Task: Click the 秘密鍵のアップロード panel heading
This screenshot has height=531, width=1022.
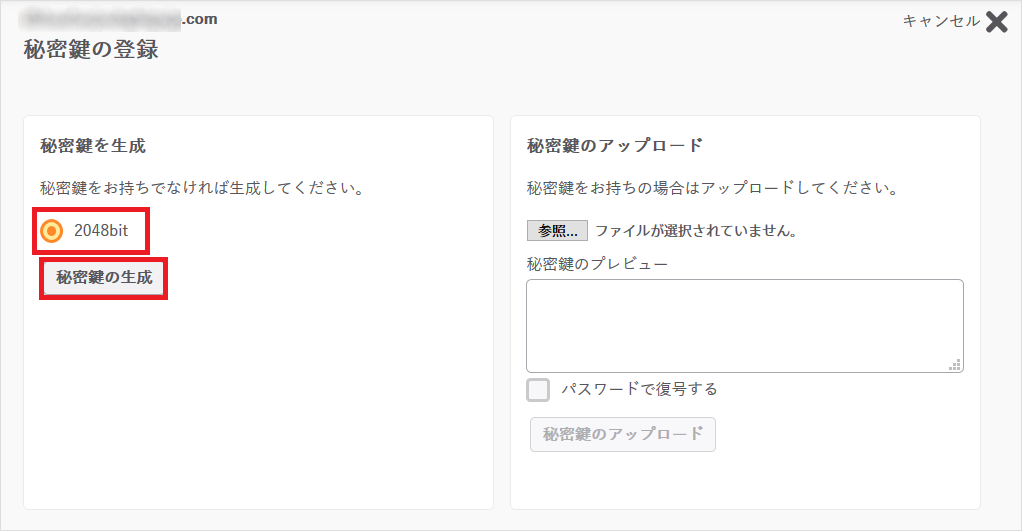Action: point(615,146)
